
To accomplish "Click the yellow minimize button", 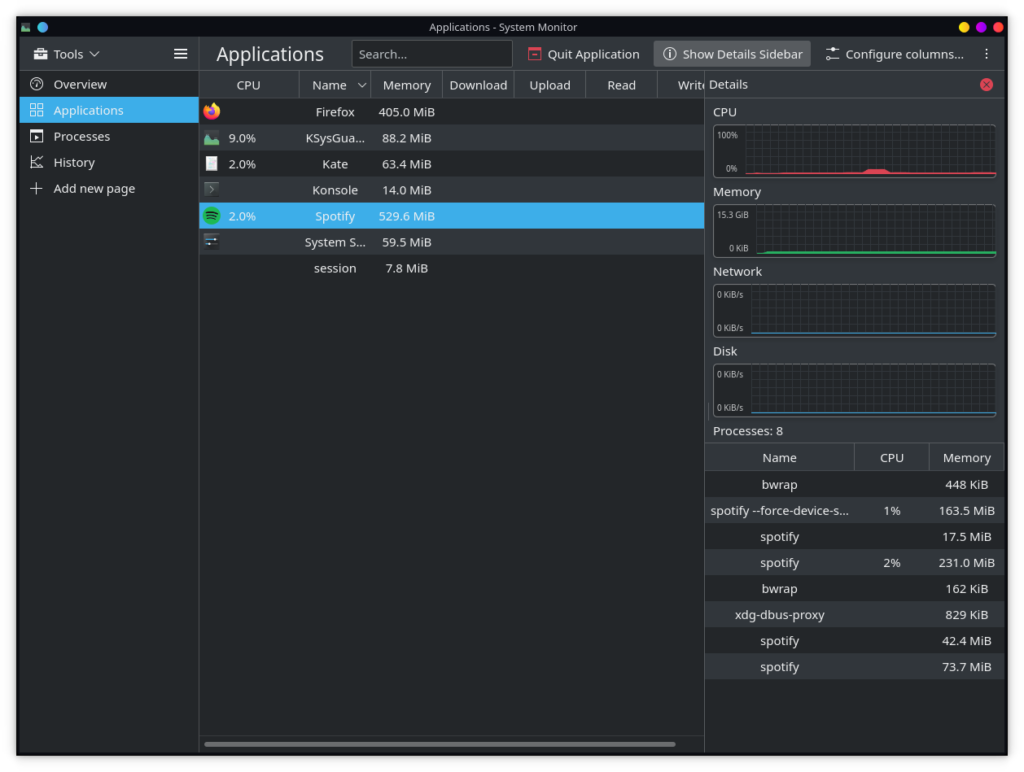I will click(964, 27).
